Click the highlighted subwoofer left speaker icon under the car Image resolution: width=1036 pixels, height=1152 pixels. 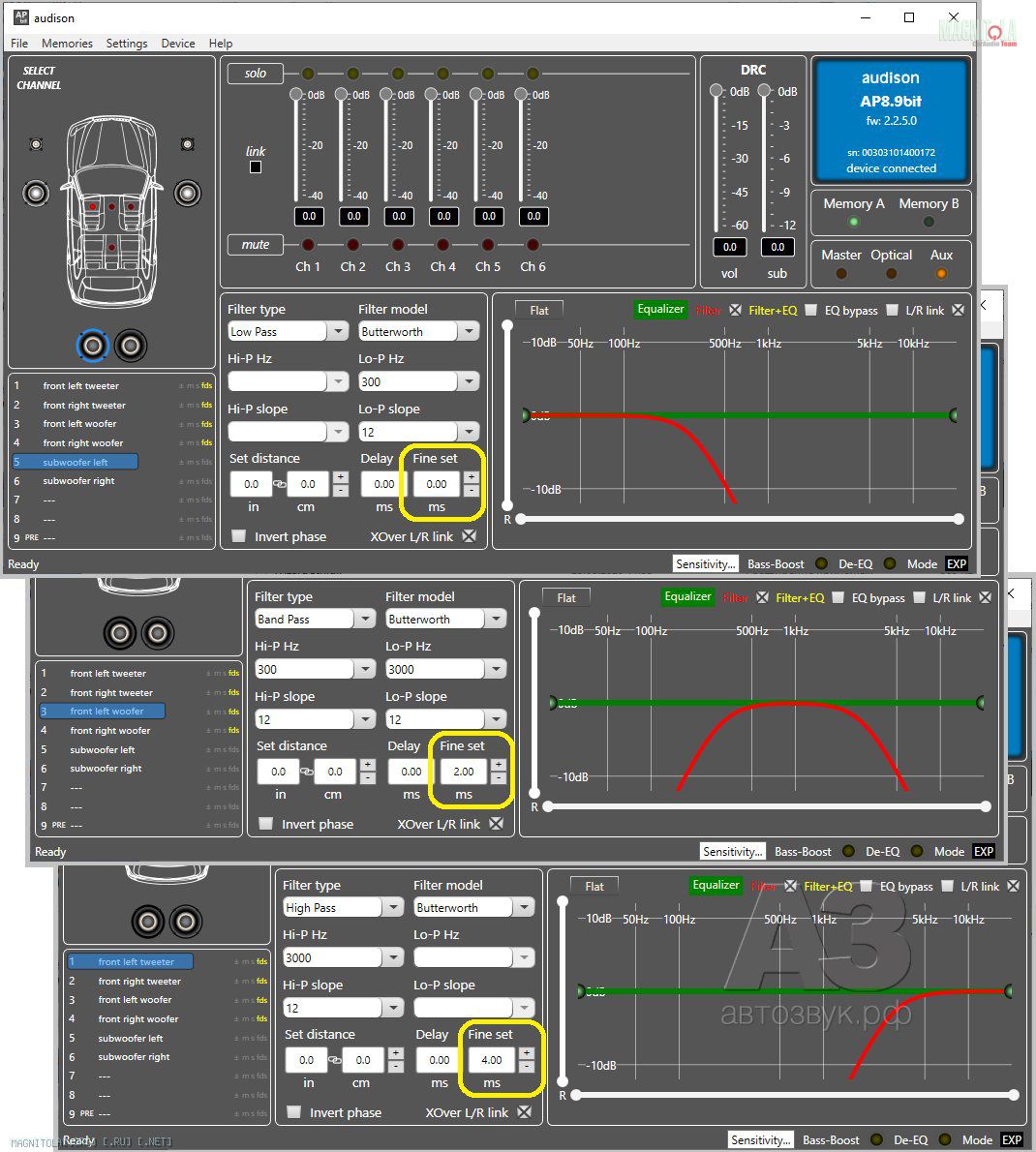pyautogui.click(x=93, y=346)
